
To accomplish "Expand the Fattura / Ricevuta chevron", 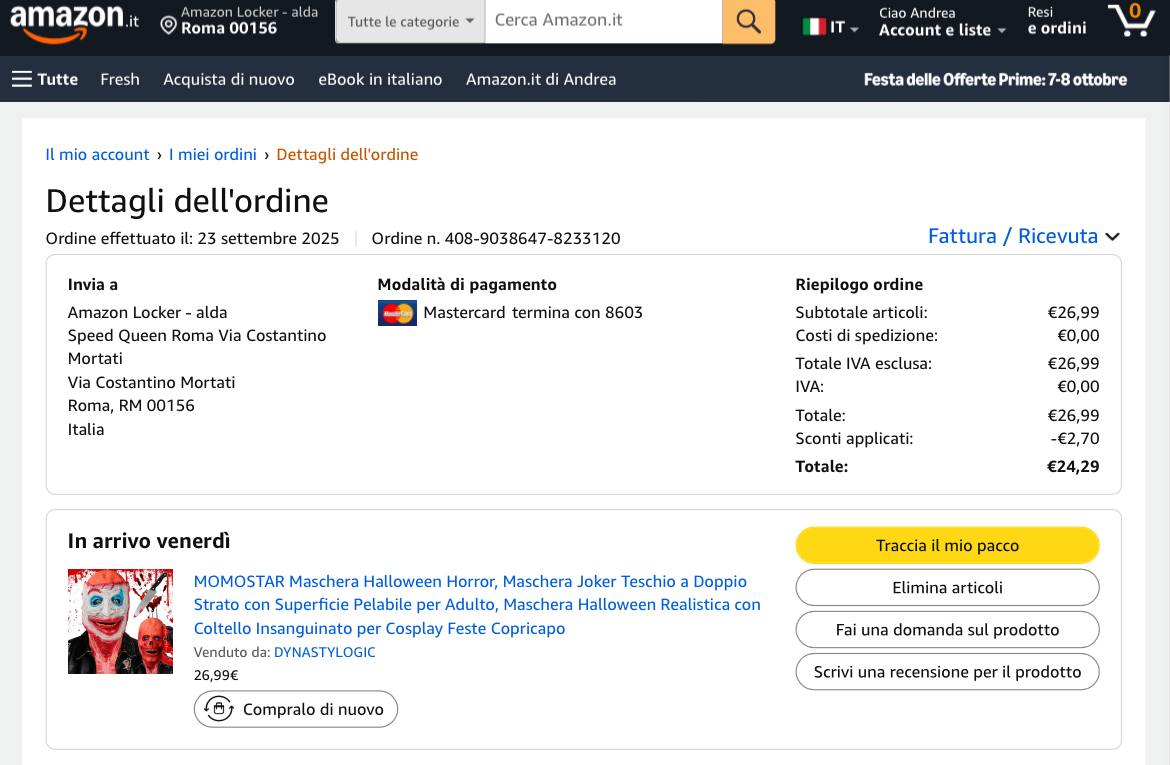I will coord(1113,237).
